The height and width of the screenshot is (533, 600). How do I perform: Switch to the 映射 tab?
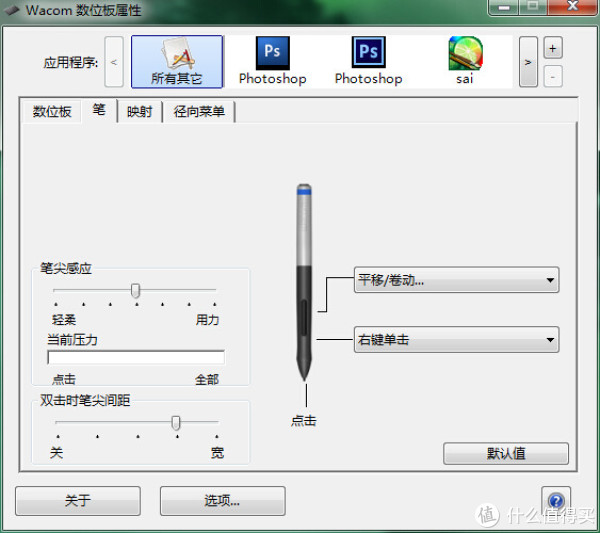139,111
